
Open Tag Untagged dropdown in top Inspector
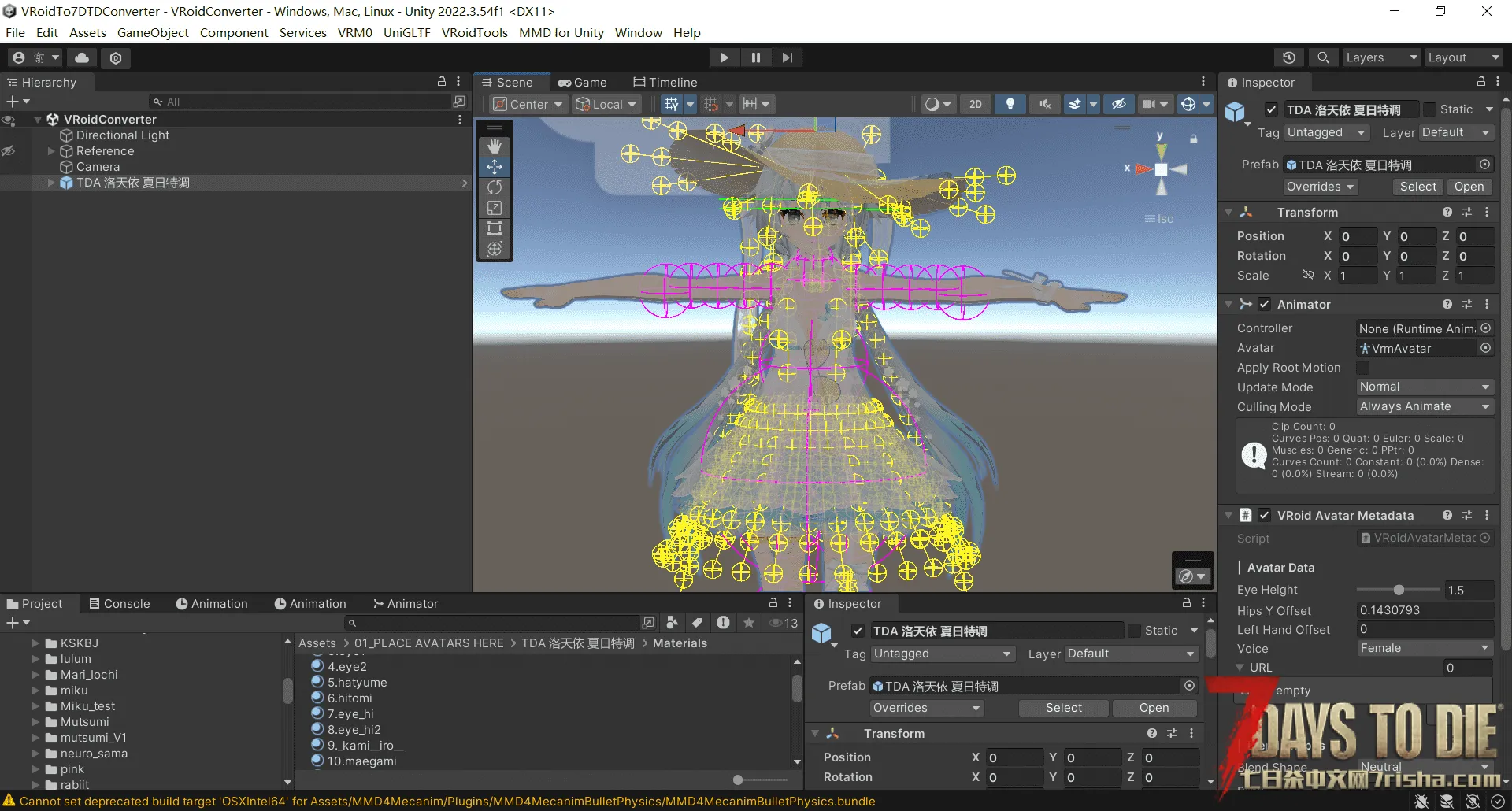point(1327,132)
